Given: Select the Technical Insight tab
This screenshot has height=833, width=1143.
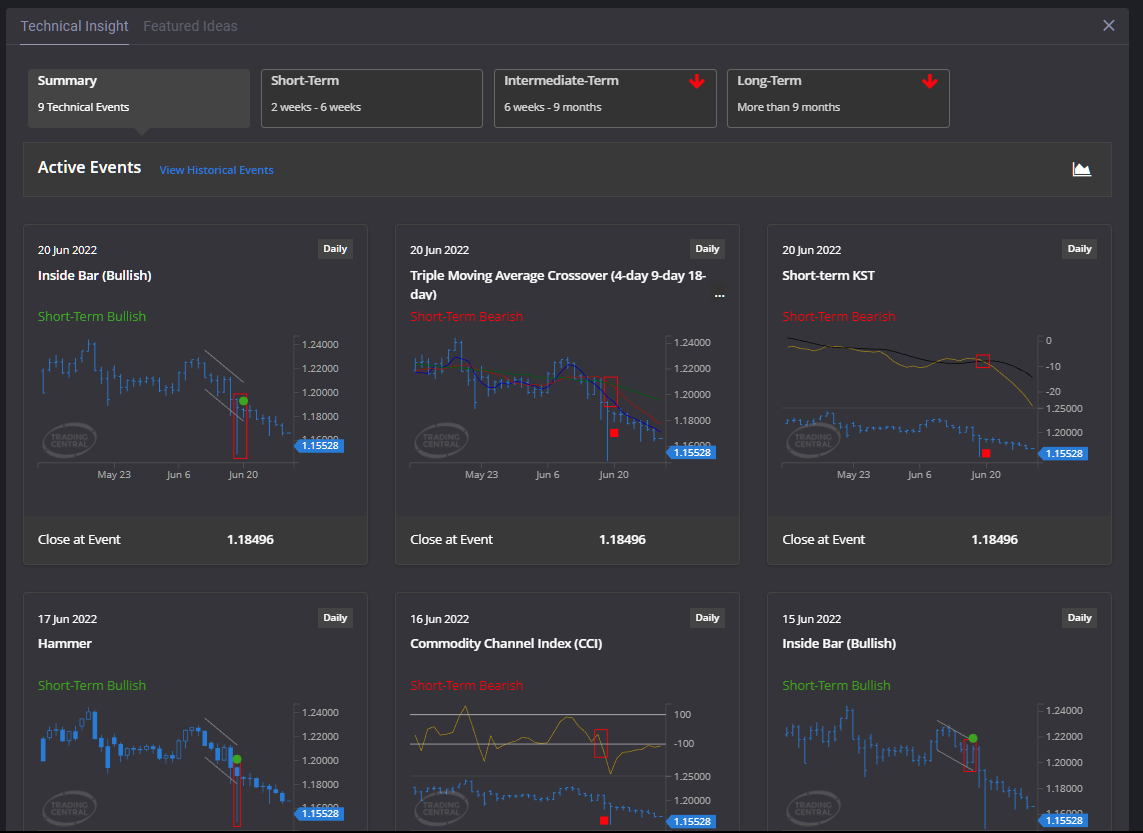Looking at the screenshot, I should [x=74, y=26].
